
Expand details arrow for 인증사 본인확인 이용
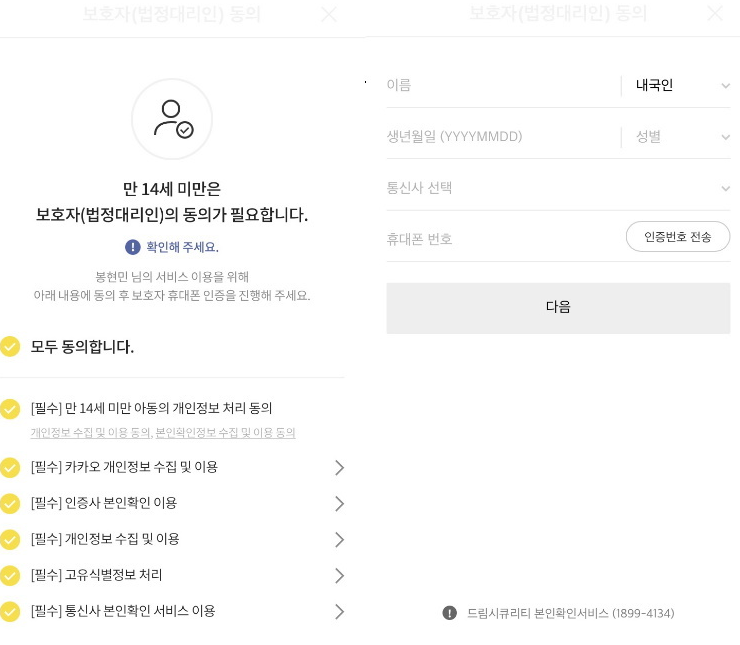pos(339,503)
